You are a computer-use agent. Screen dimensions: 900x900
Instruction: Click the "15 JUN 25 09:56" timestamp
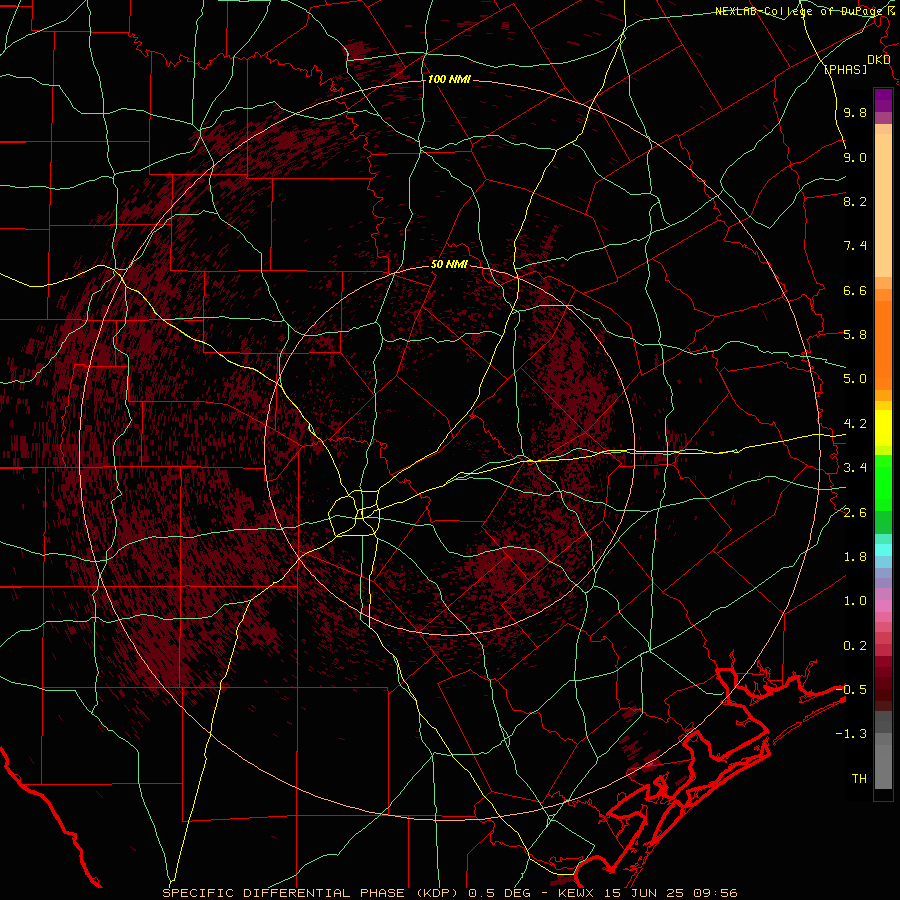click(670, 893)
